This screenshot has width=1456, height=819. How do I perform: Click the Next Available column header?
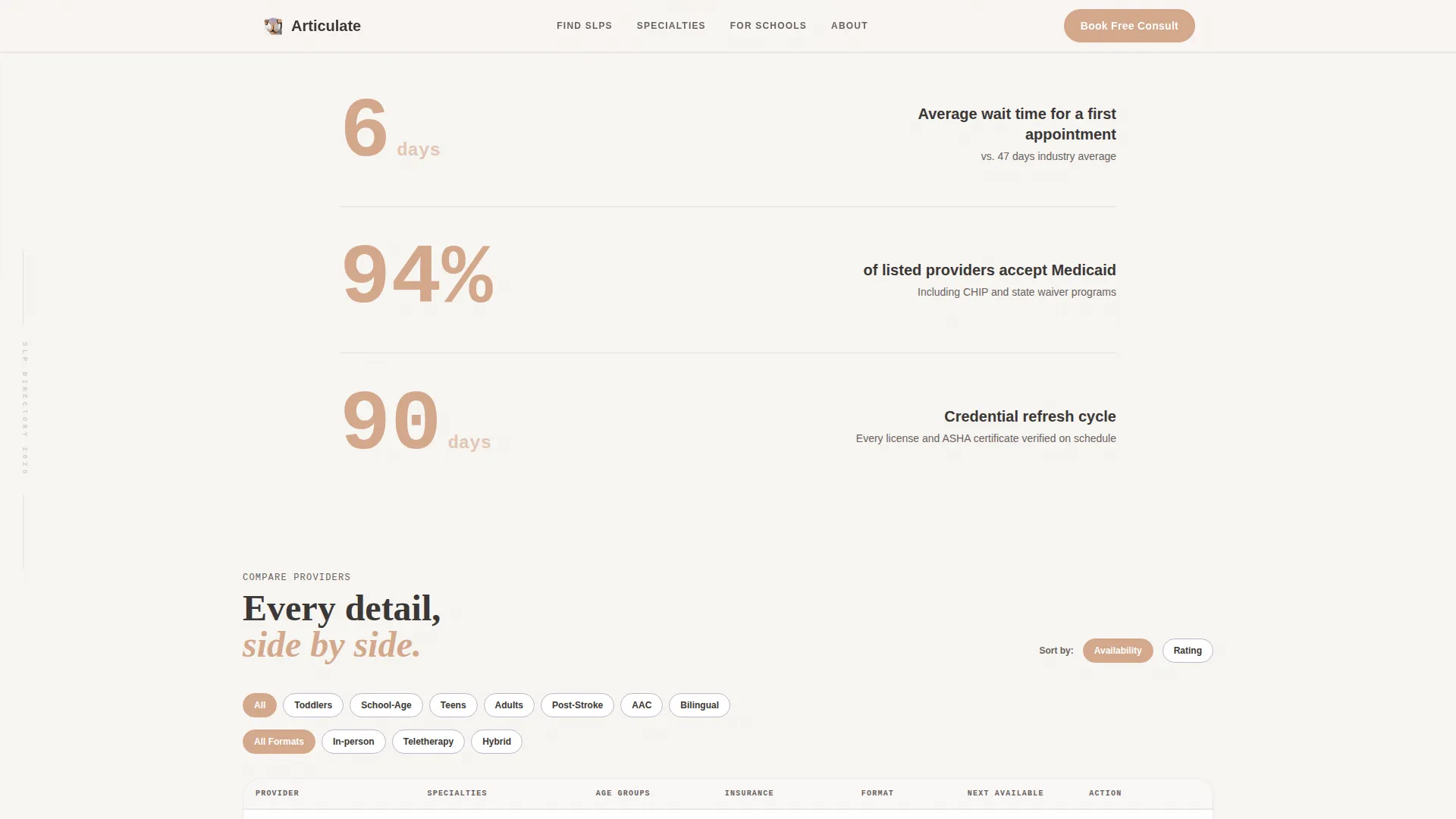[1006, 793]
